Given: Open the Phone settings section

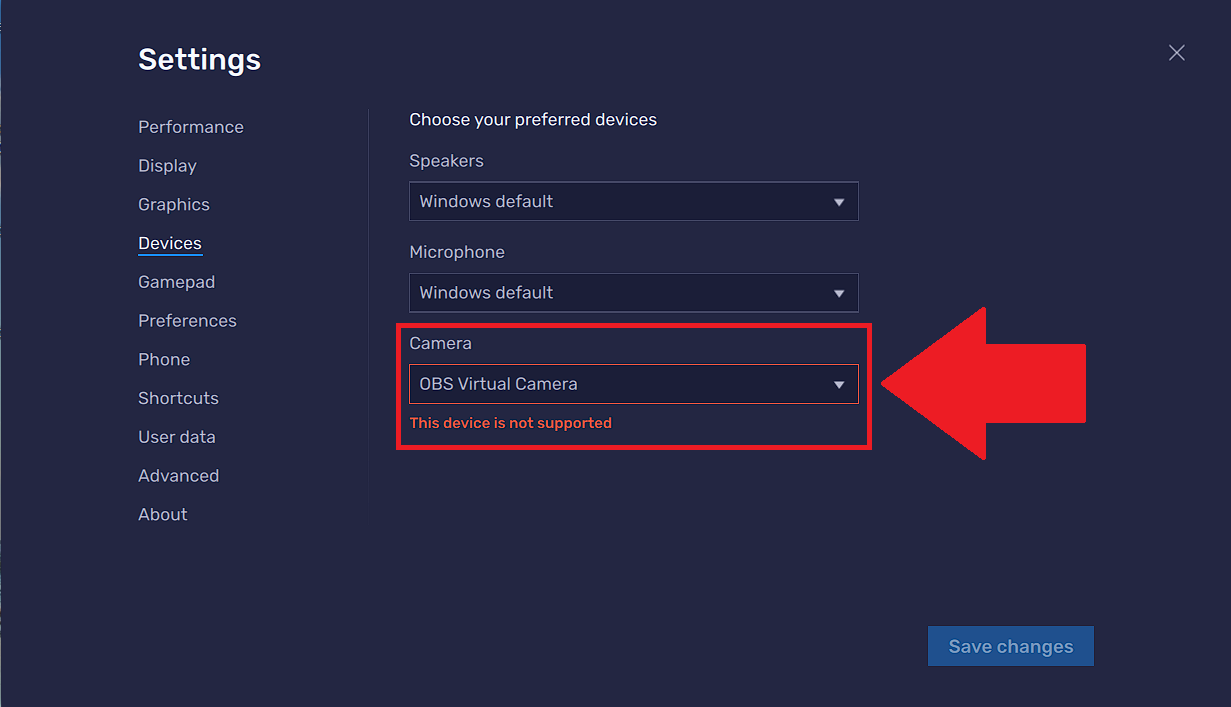Looking at the screenshot, I should [164, 360].
